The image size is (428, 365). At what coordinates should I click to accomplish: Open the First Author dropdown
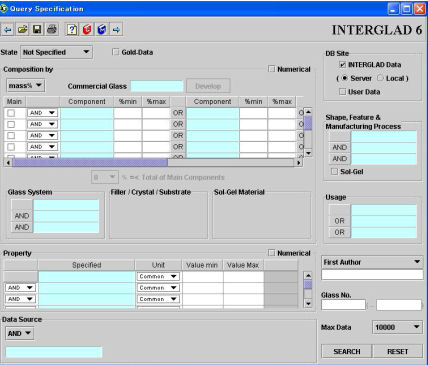tap(372, 262)
